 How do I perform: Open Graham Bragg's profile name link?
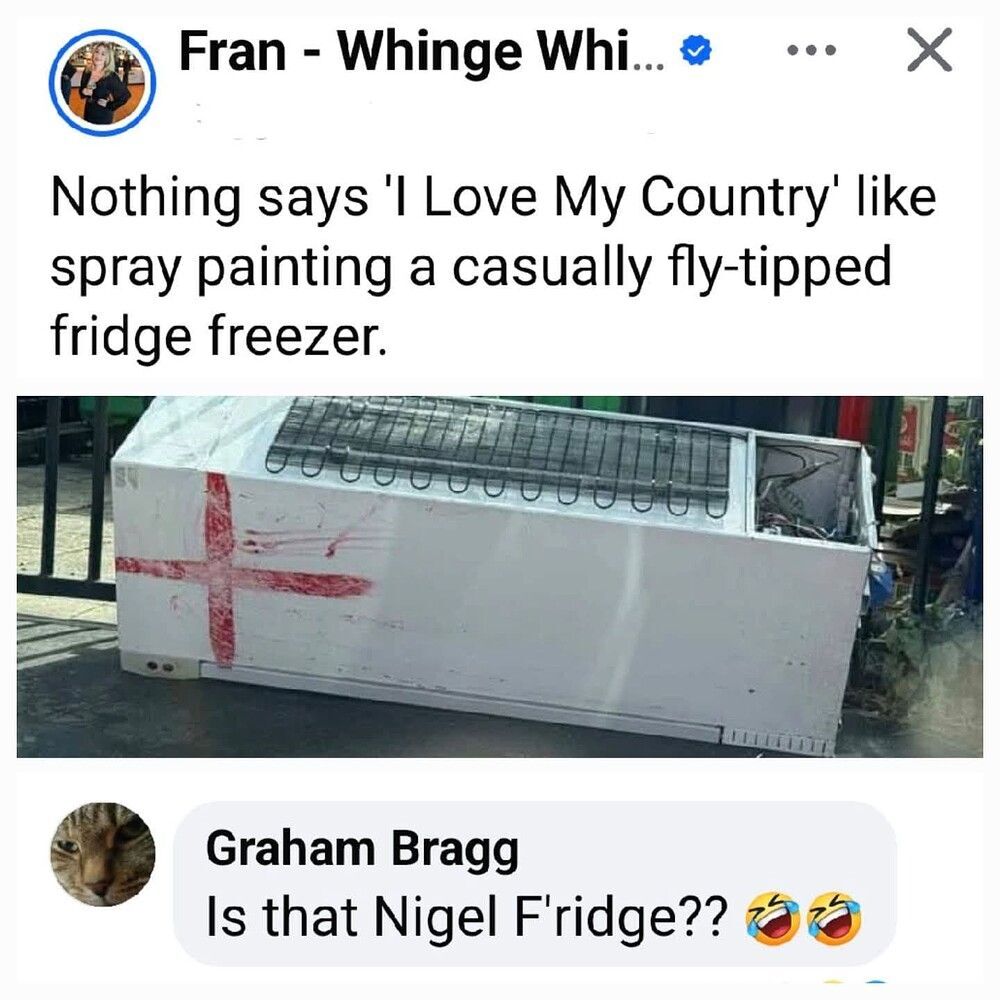(x=362, y=850)
